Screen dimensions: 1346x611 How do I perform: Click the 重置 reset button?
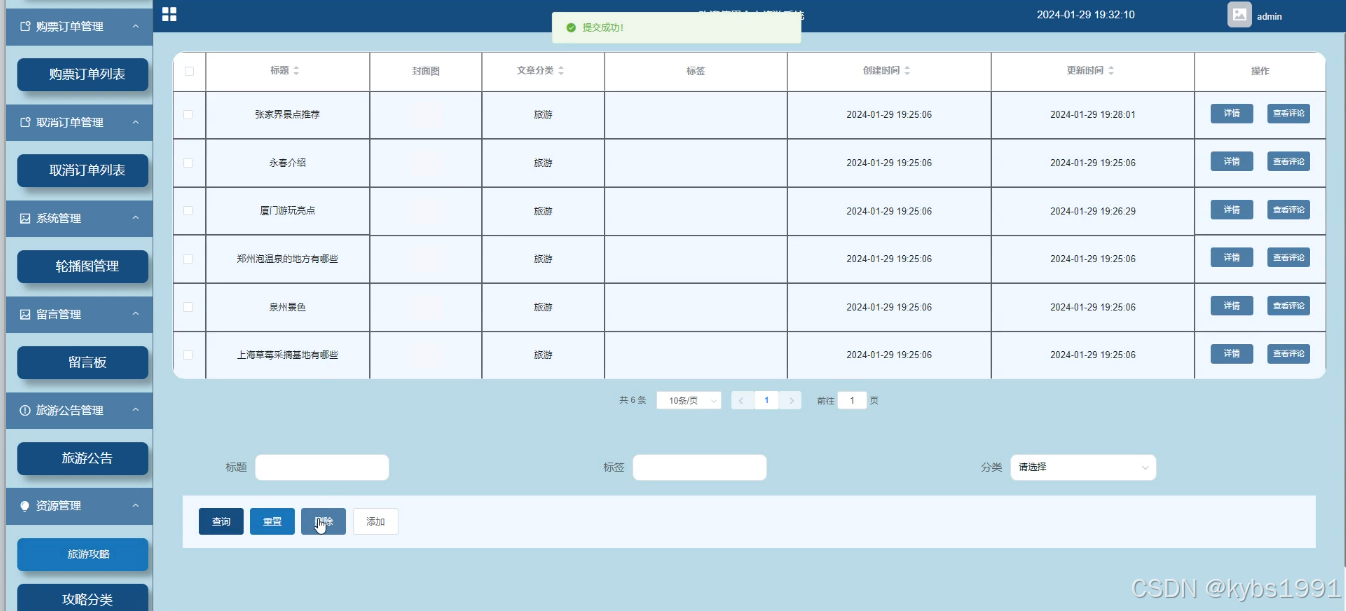tap(272, 522)
